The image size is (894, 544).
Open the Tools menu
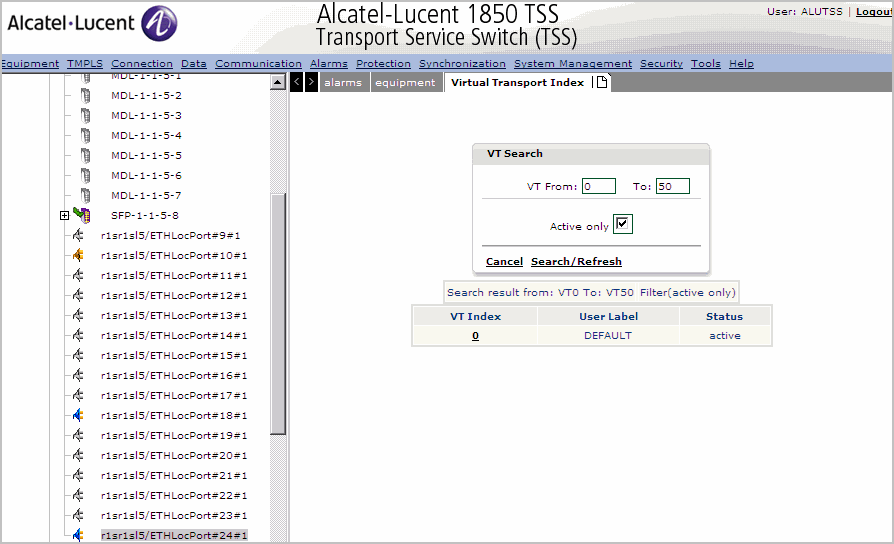[x=706, y=63]
